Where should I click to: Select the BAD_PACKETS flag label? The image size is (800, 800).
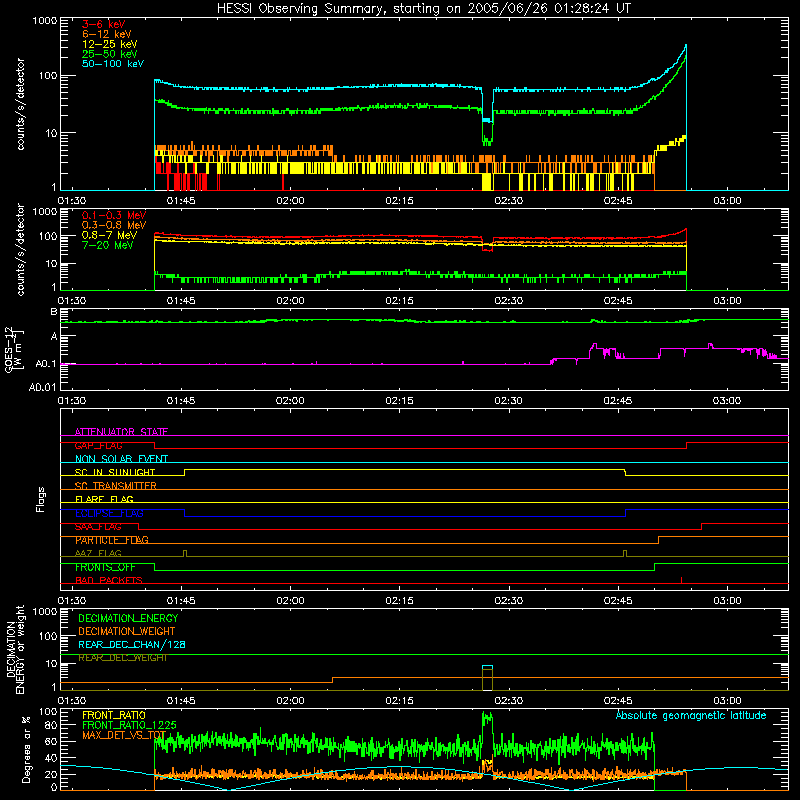(x=109, y=580)
